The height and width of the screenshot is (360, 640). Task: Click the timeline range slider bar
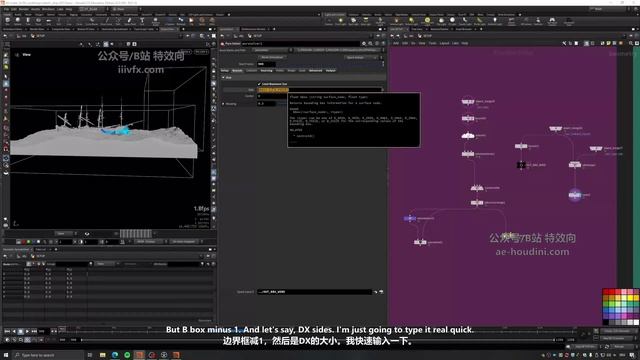coord(317,340)
